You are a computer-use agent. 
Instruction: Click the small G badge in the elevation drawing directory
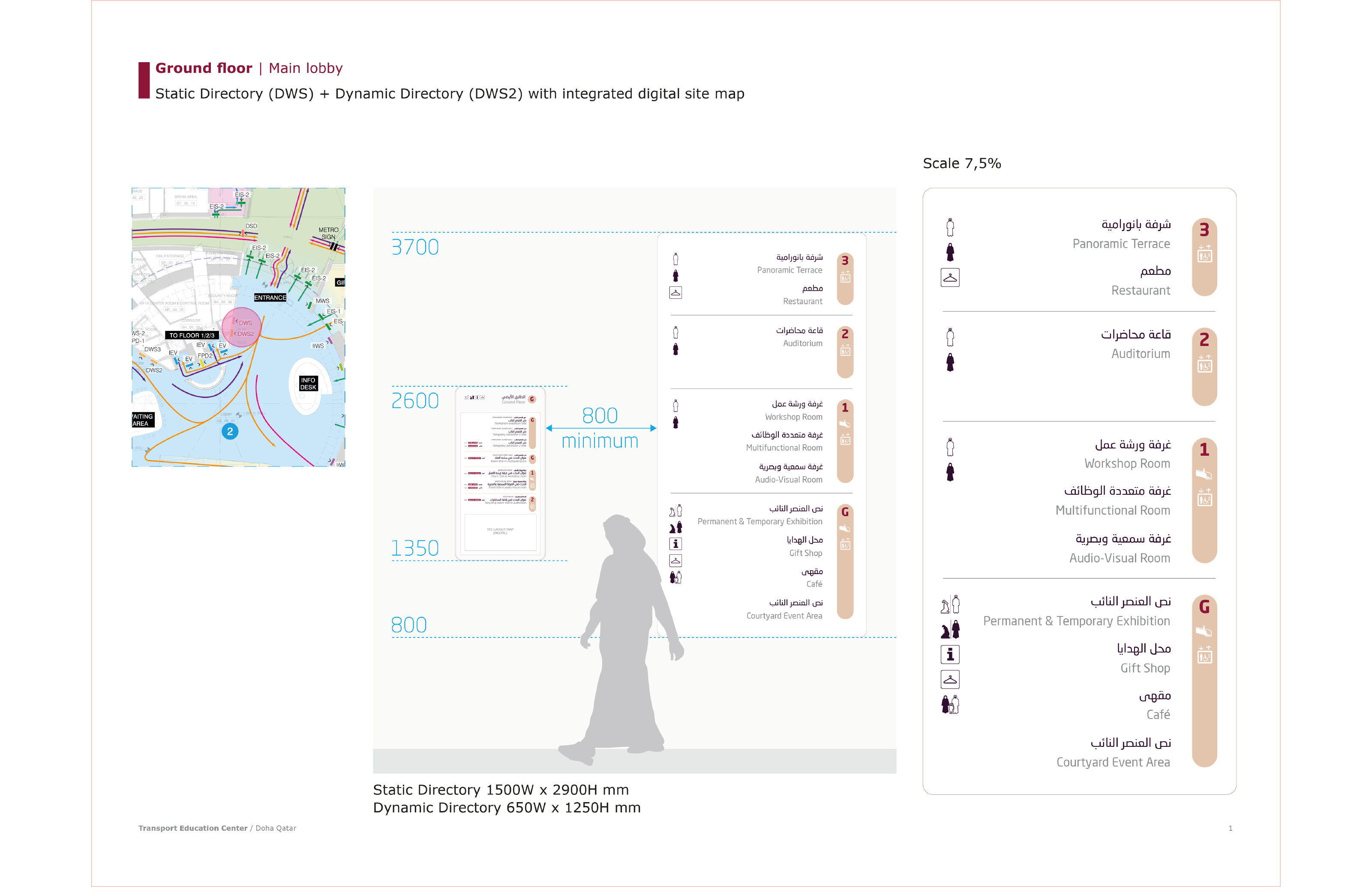845,512
